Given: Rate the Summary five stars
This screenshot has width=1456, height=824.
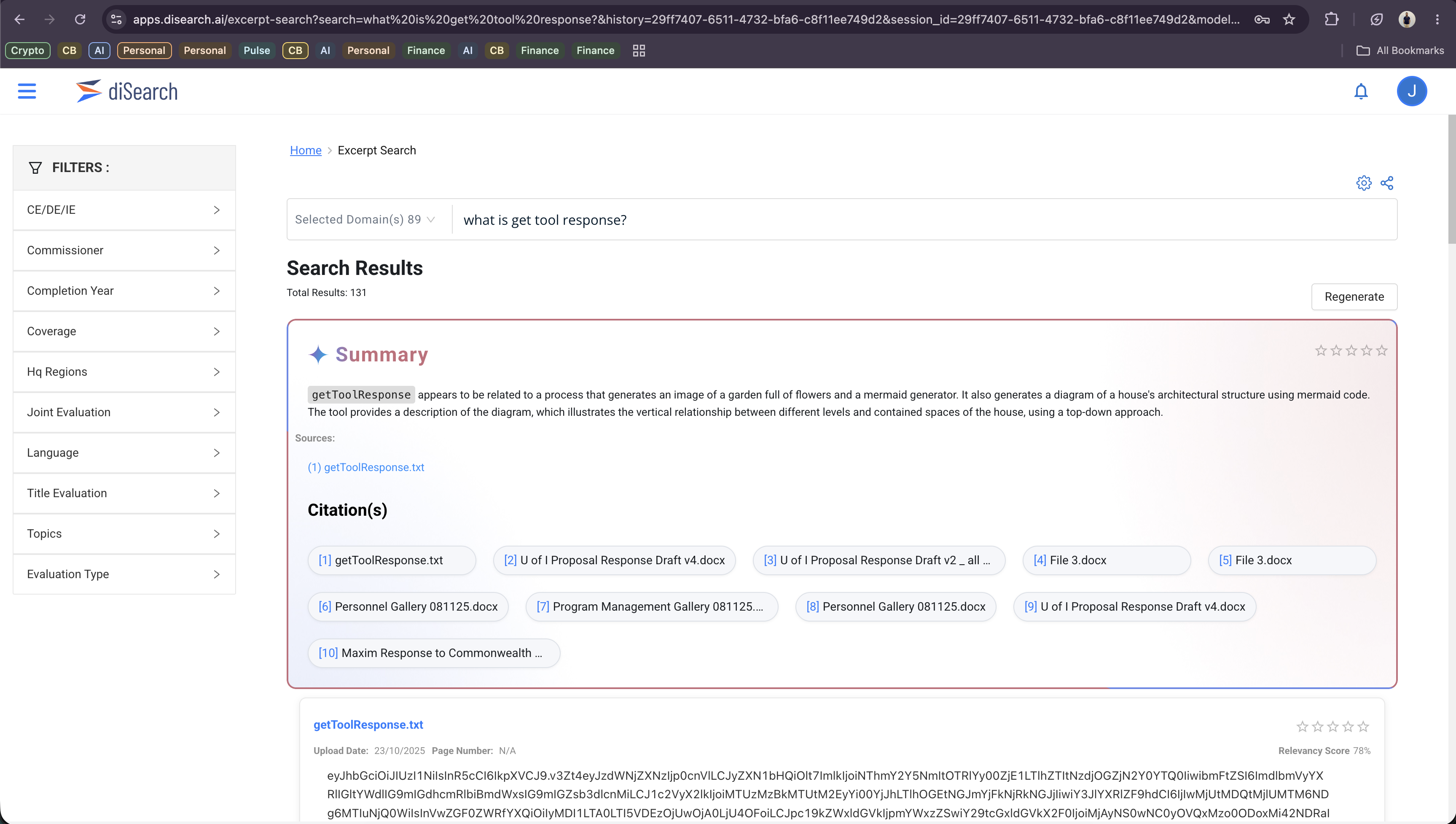Looking at the screenshot, I should pyautogui.click(x=1381, y=351).
